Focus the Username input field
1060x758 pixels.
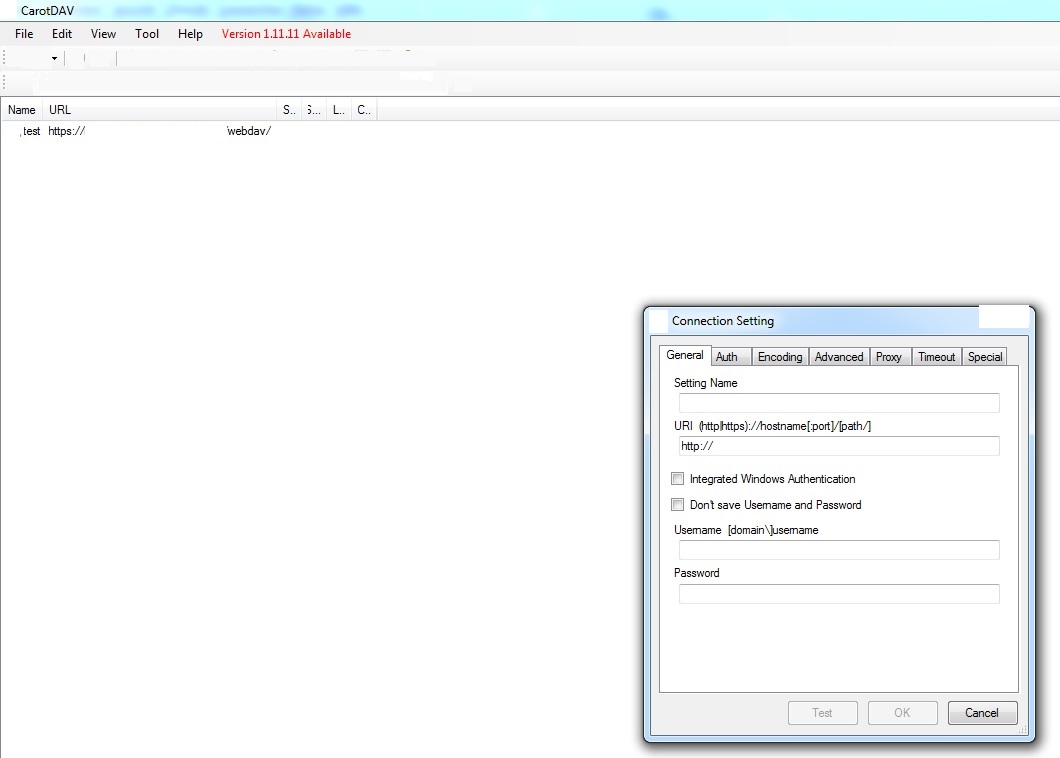839,550
